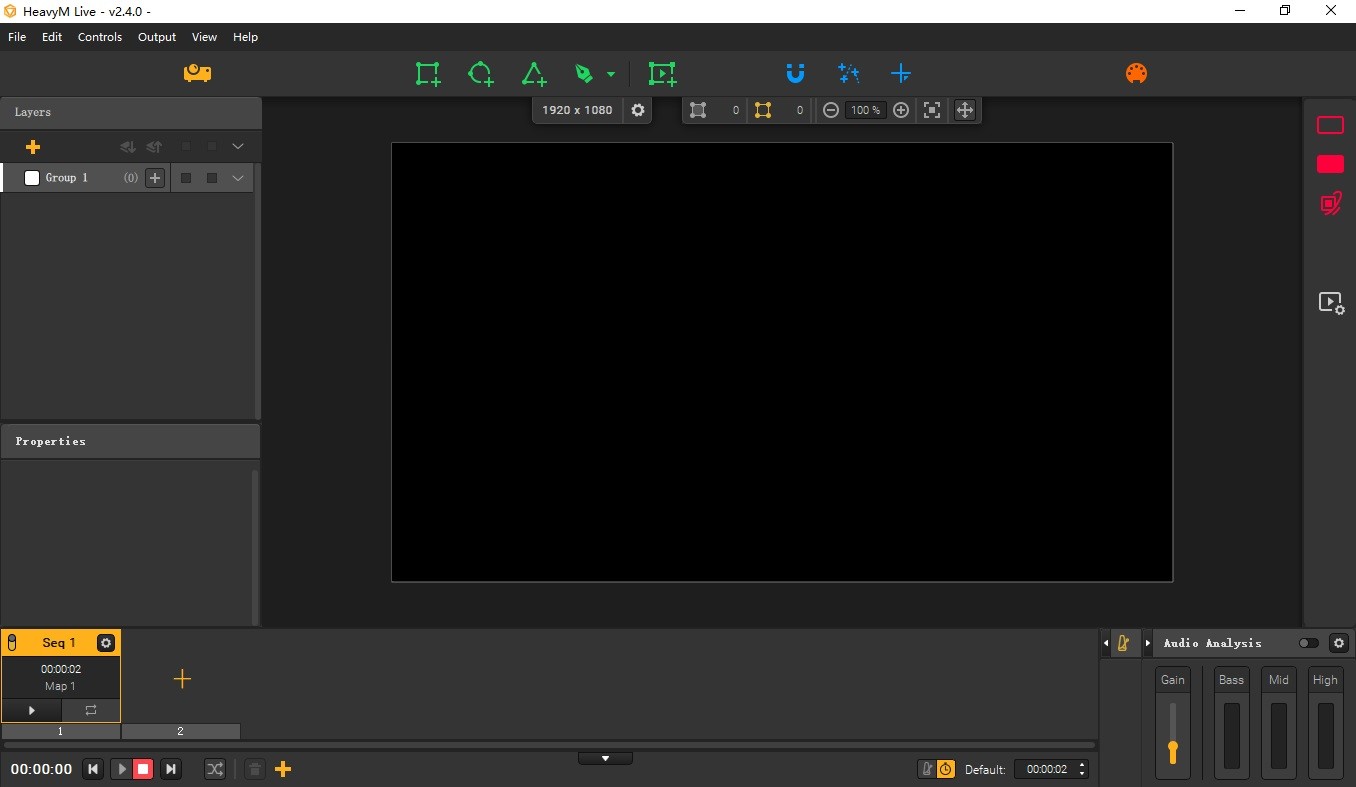Toggle the Seq 1 switch

[12, 643]
